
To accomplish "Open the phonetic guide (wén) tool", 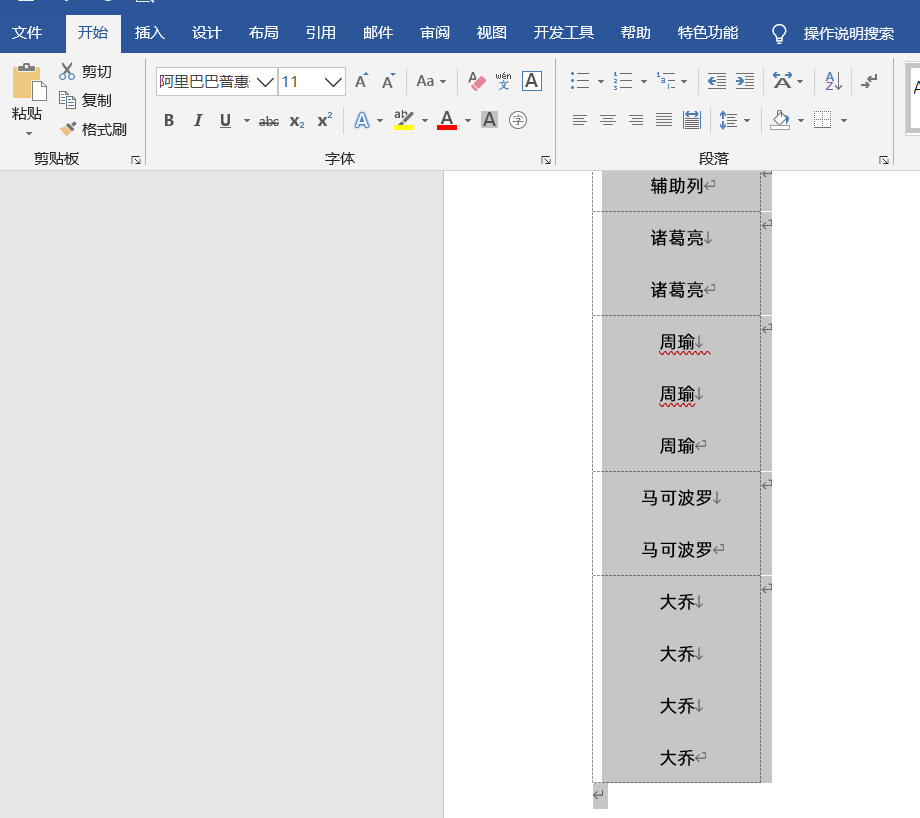I will click(503, 81).
